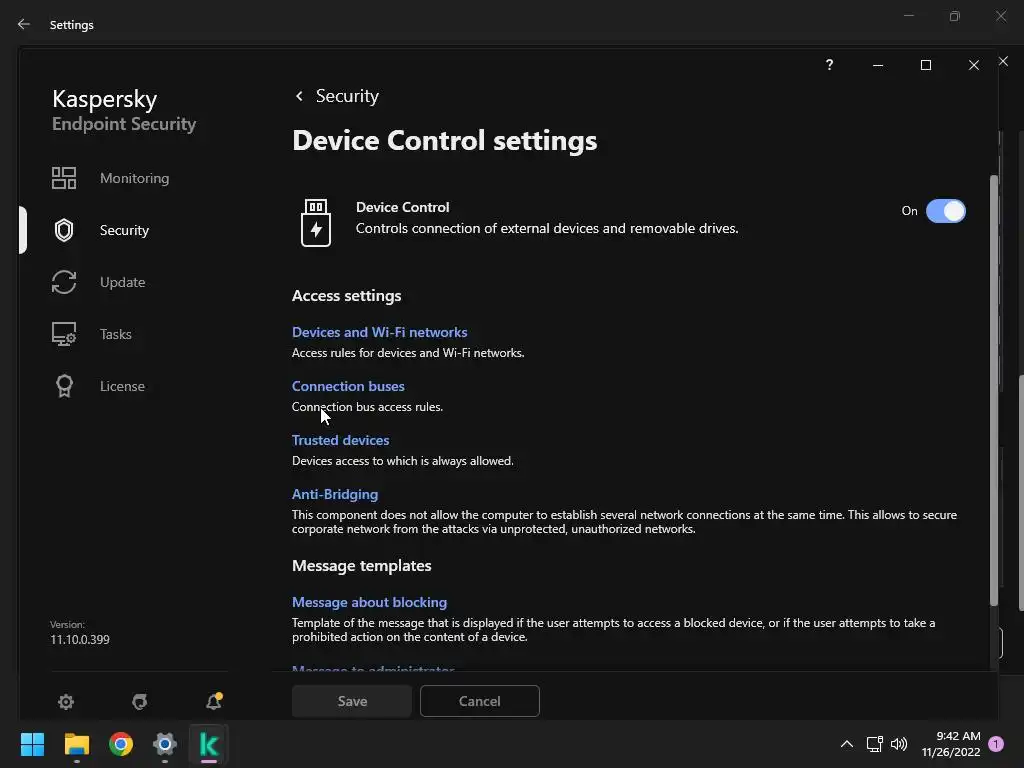Open Devices and Wi-Fi networks link
Viewport: 1024px width, 768px height.
pyautogui.click(x=379, y=332)
